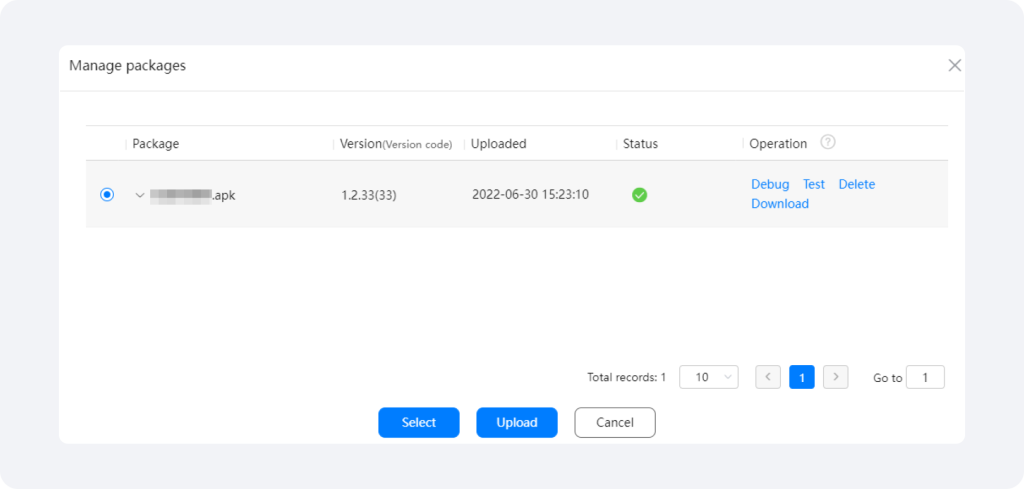1024x489 pixels.
Task: Click upload date 2022-06-30 15:23:10
Action: 530,194
